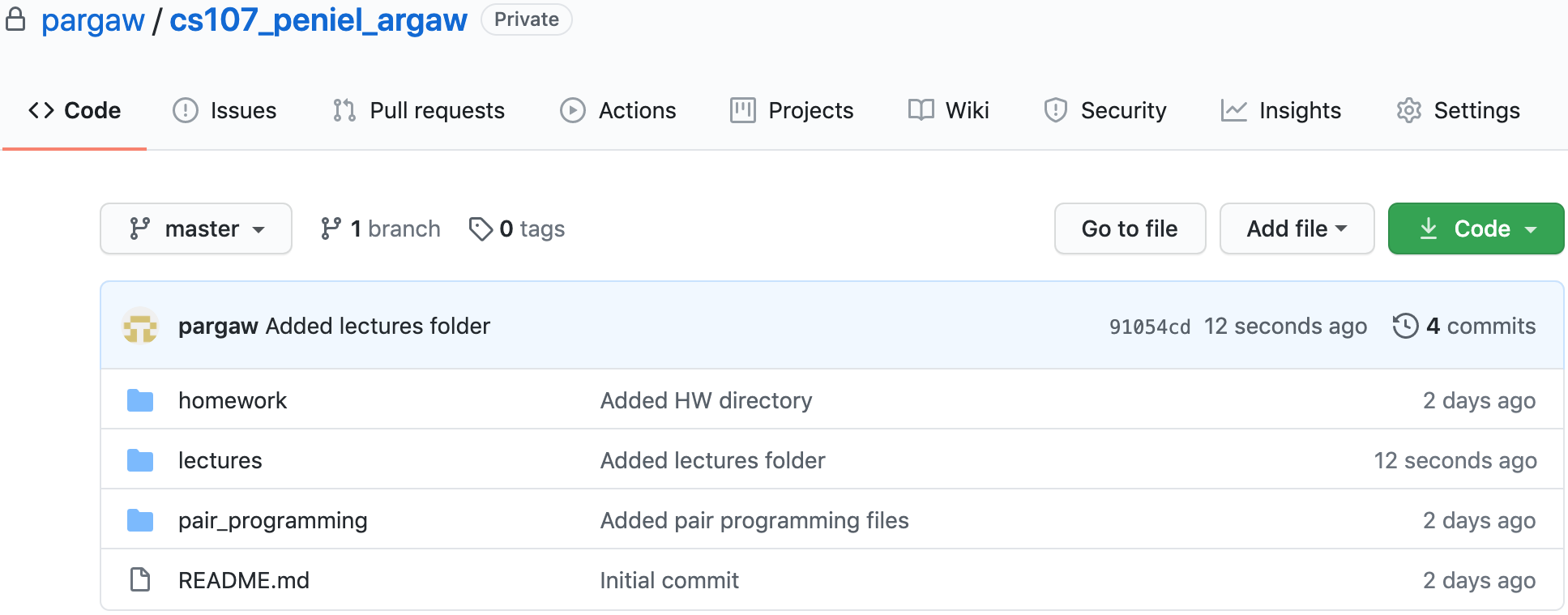Viewport: 1568px width, 615px height.
Task: Open the green Code download dropdown
Action: pyautogui.click(x=1476, y=228)
